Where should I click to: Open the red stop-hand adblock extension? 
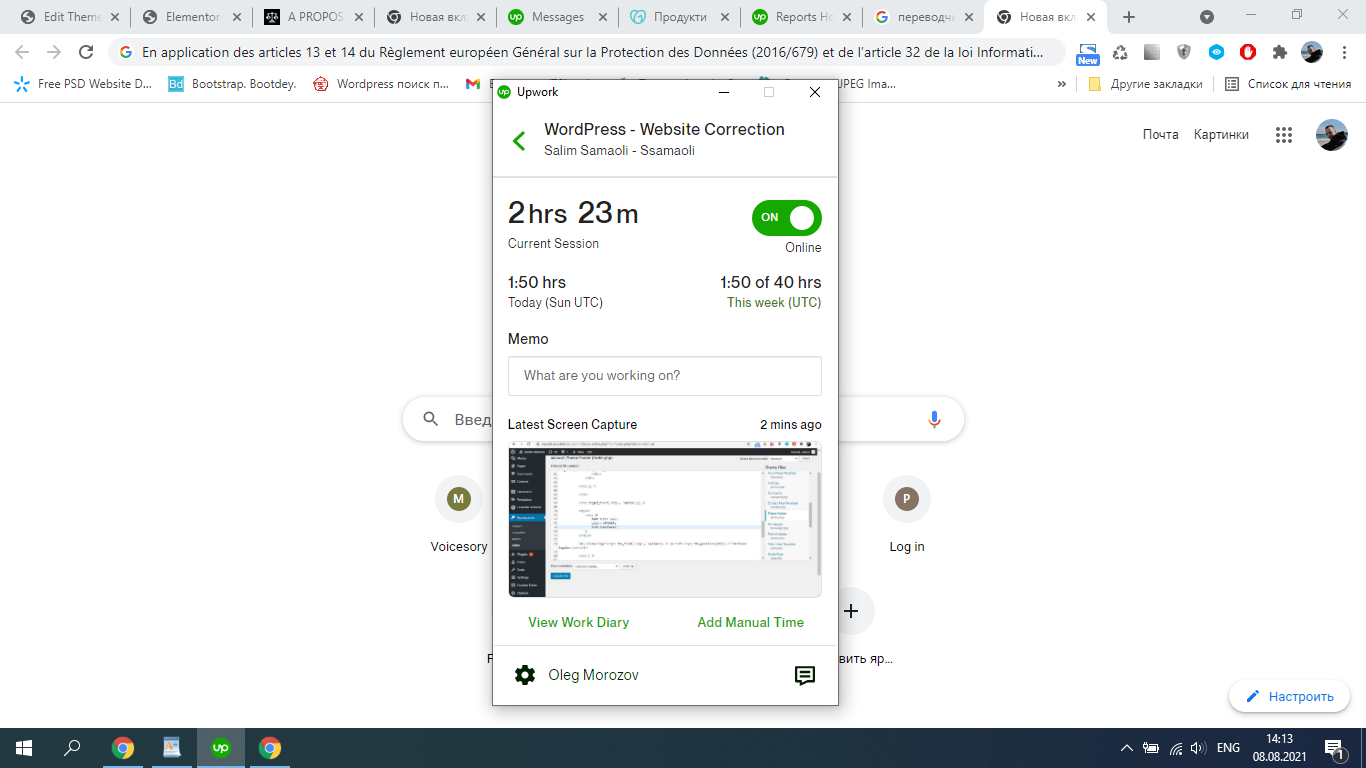tap(1248, 53)
